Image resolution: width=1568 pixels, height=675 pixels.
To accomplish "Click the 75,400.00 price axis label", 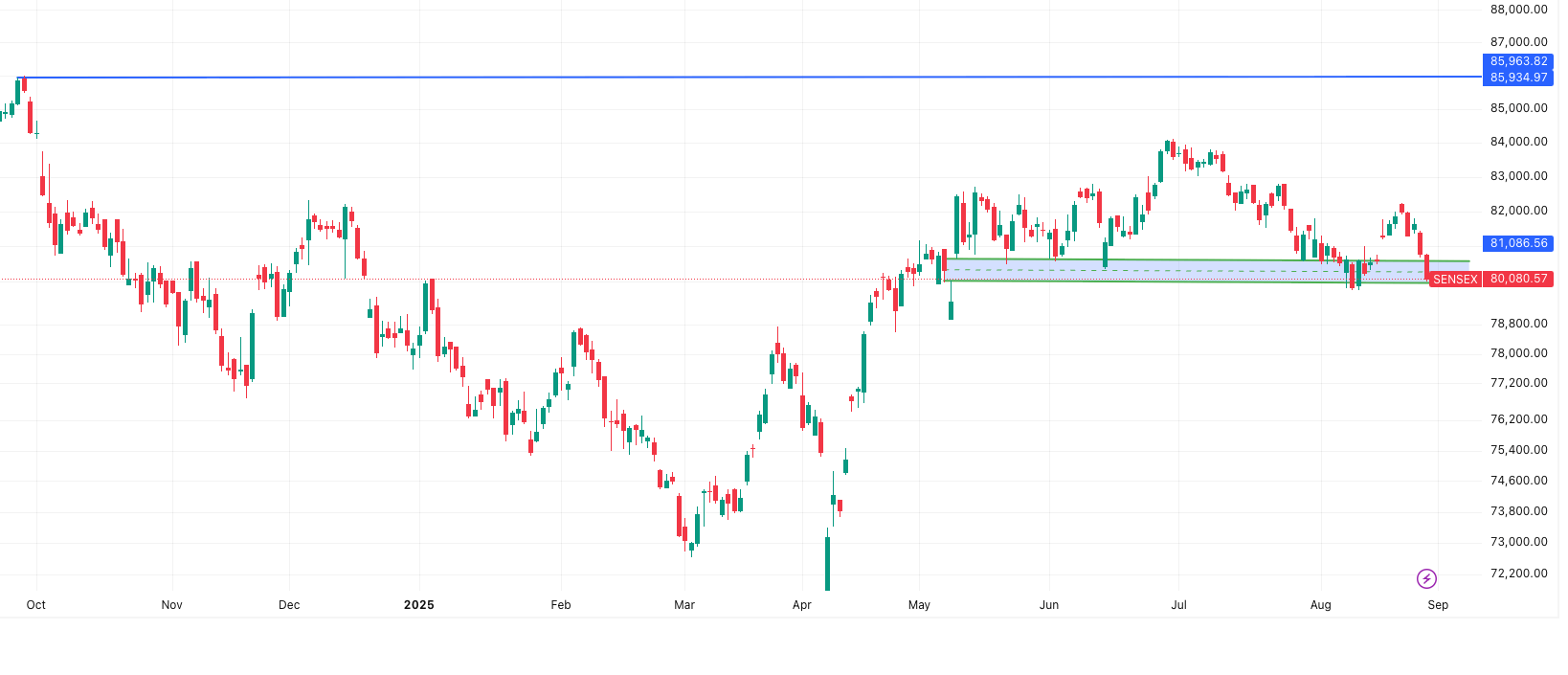I will click(1518, 450).
